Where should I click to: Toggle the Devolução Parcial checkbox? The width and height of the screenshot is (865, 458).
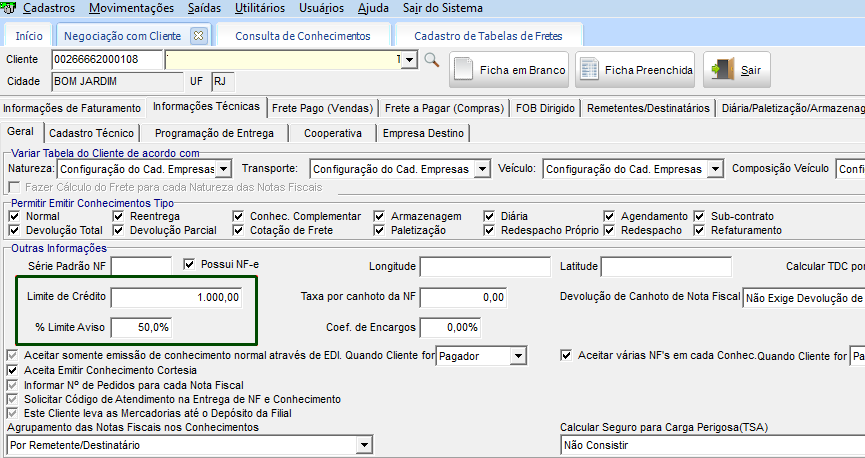(118, 230)
